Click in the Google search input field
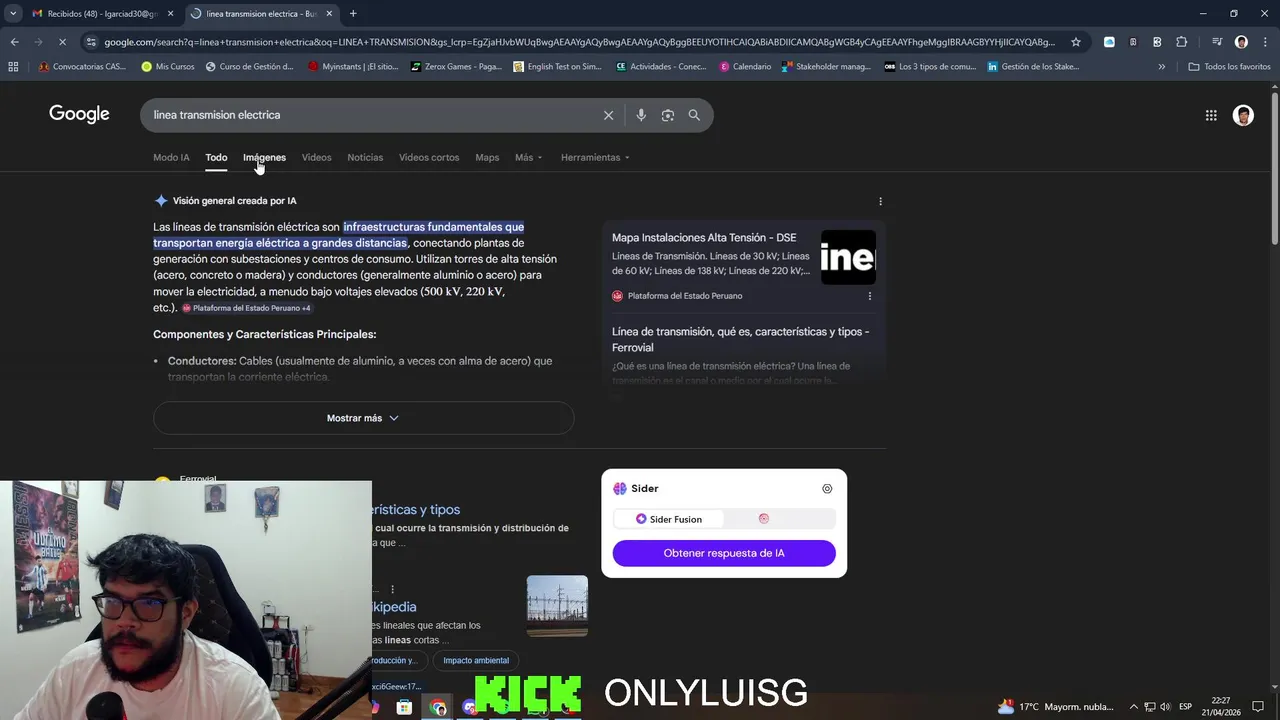This screenshot has height=720, width=1280. click(370, 115)
